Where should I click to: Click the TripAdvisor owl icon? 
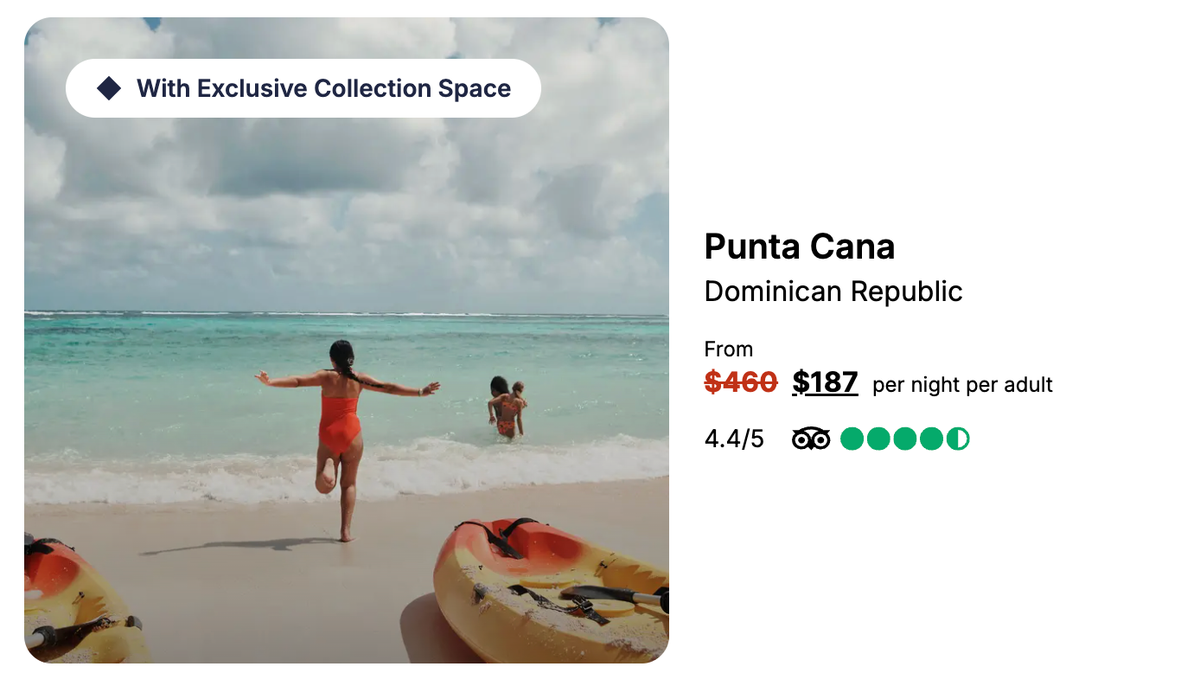coord(811,438)
